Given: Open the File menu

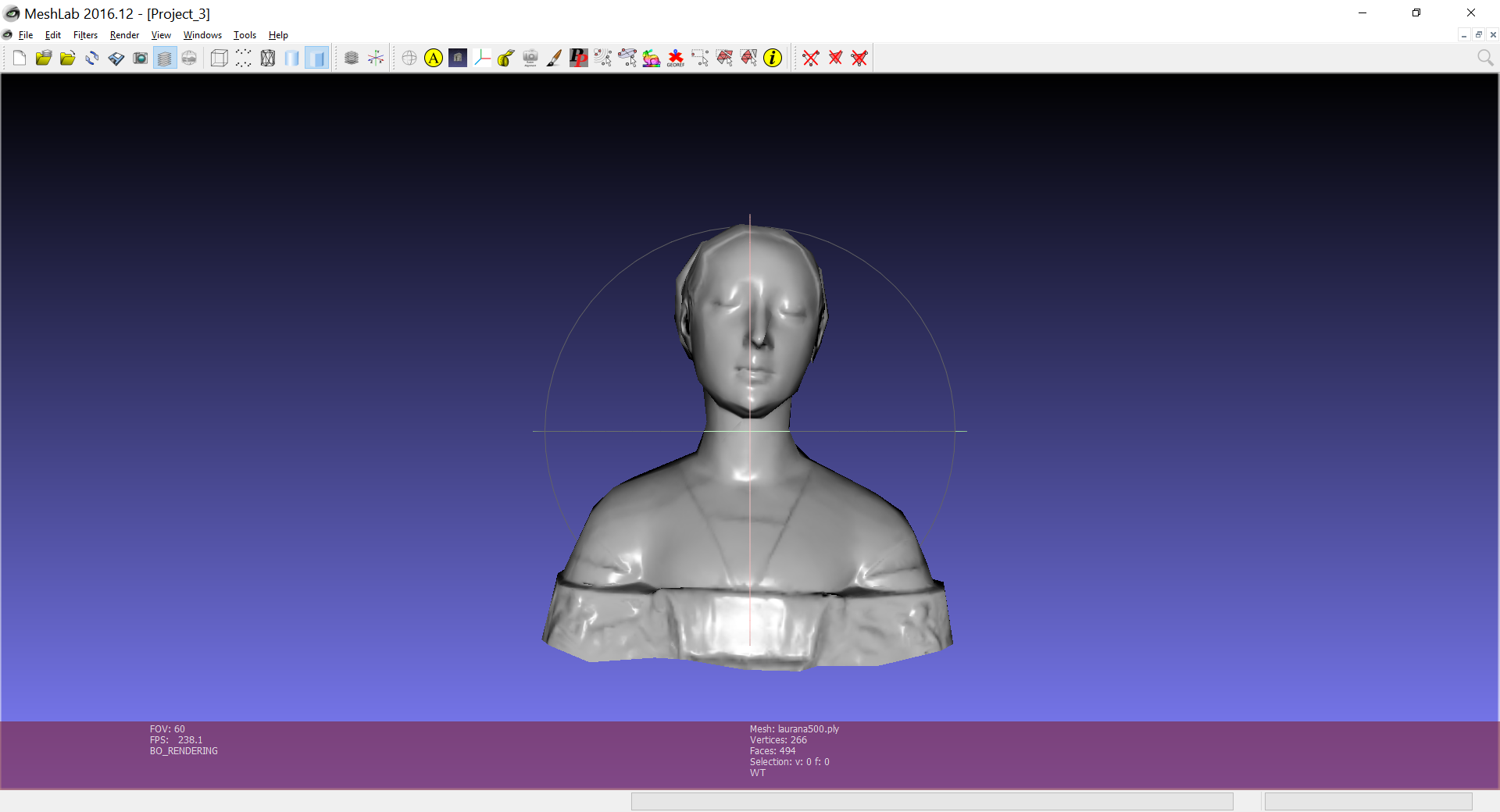Looking at the screenshot, I should pyautogui.click(x=26, y=35).
